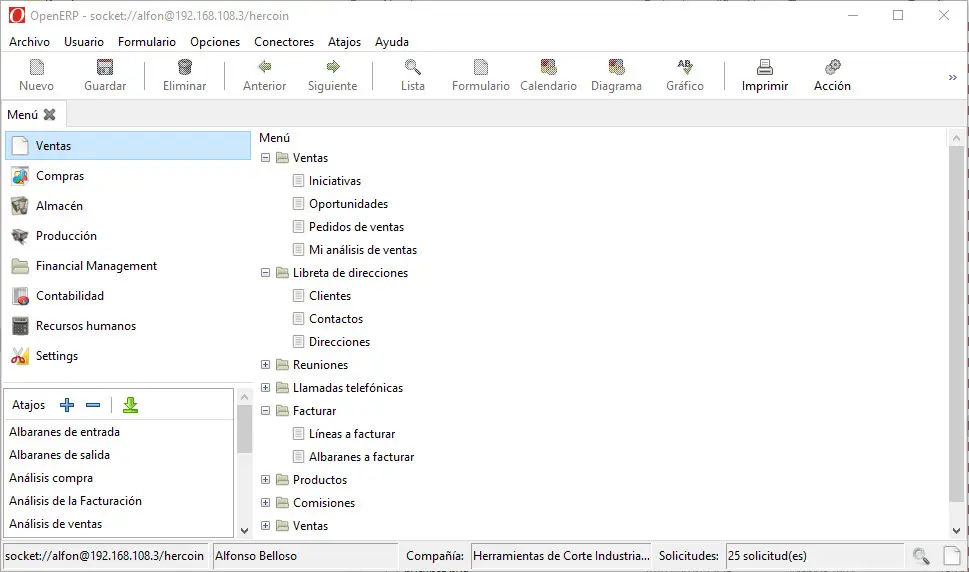The width and height of the screenshot is (969, 572).
Task: Show more toolbar items chevron
Action: [952, 77]
